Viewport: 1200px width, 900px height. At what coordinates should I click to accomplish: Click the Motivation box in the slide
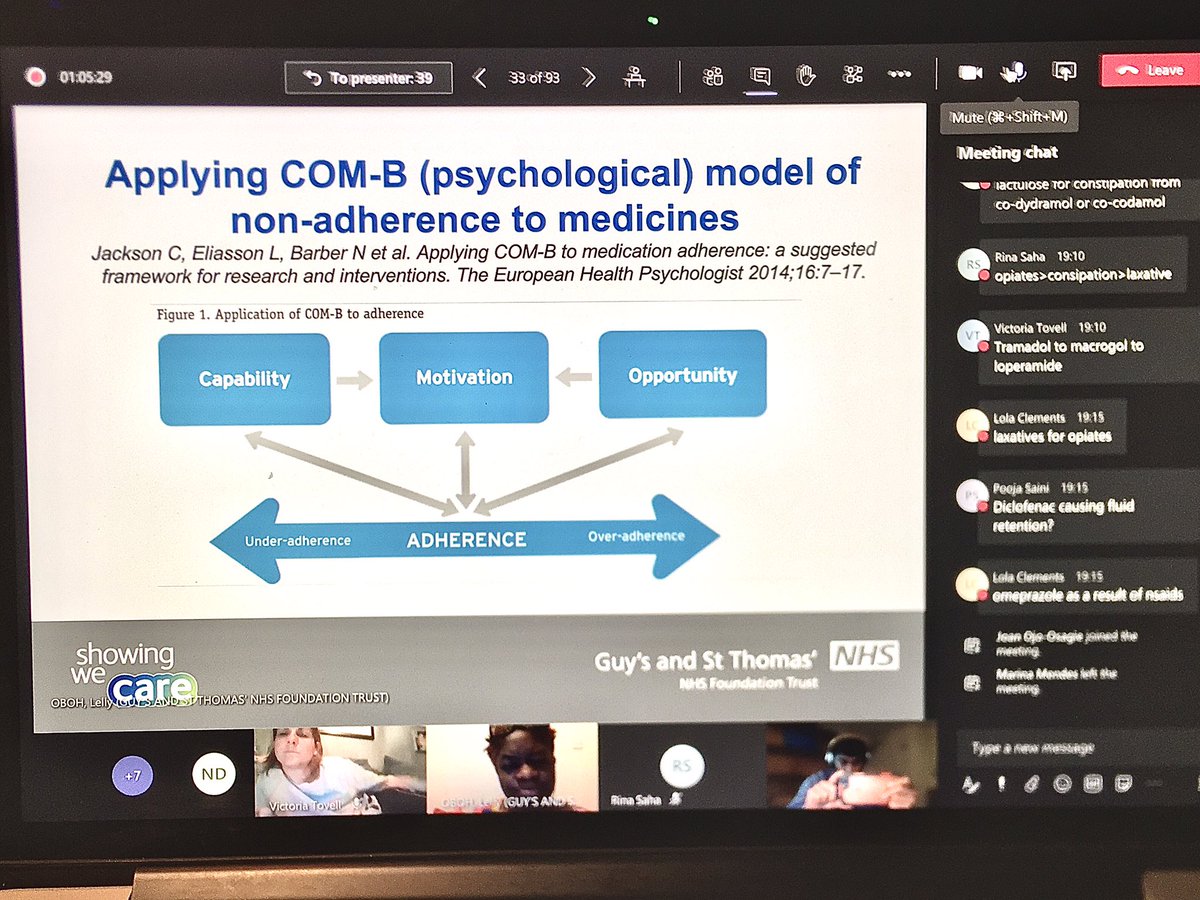pyautogui.click(x=464, y=377)
